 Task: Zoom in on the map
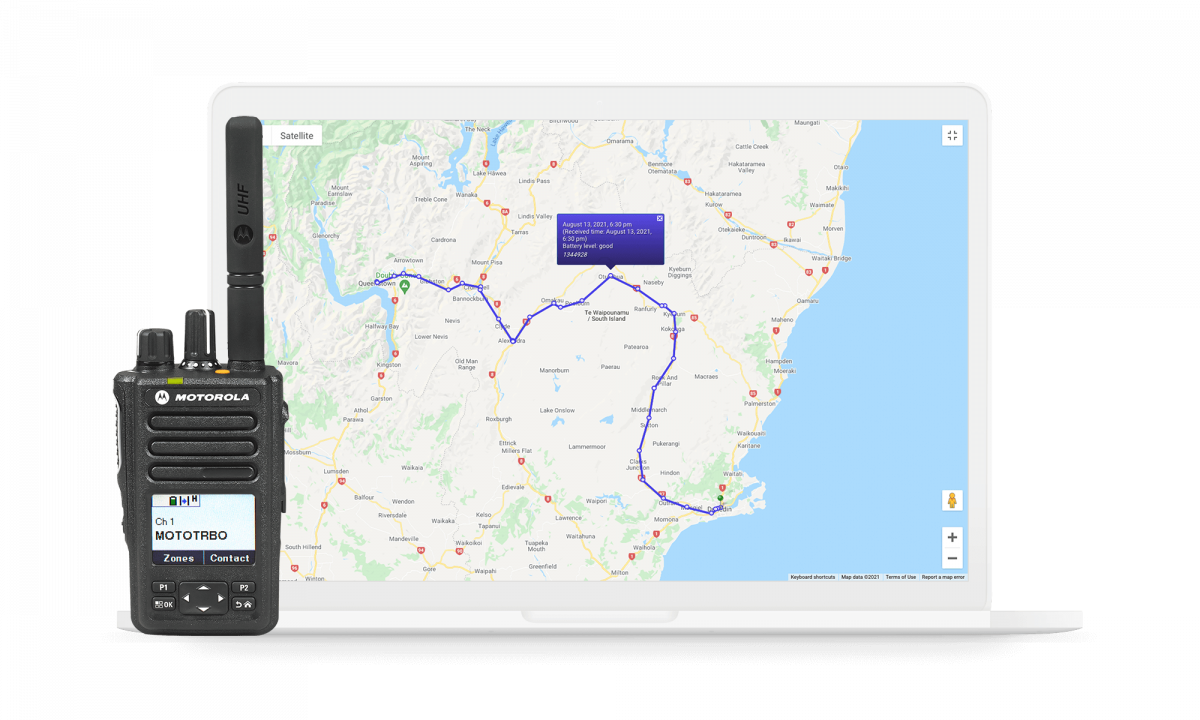click(952, 537)
